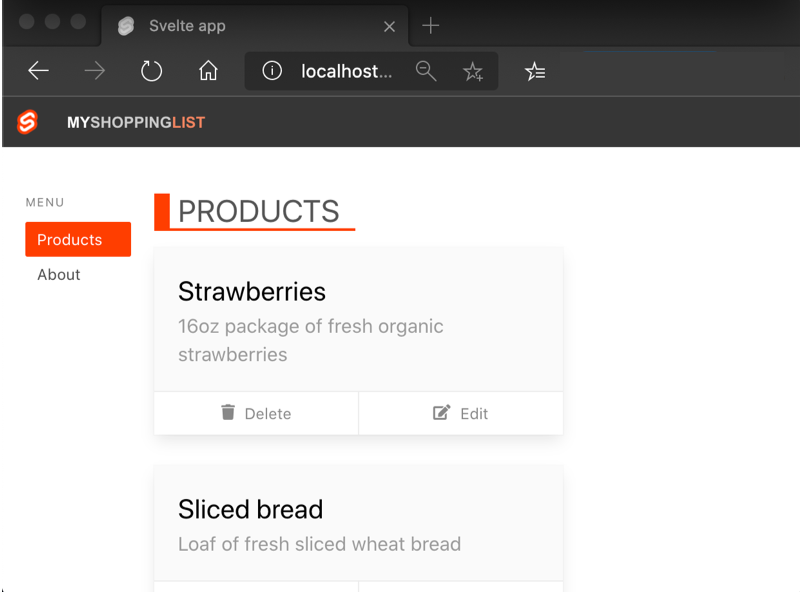Open the About page from the sidebar
800x592 pixels.
click(x=58, y=274)
